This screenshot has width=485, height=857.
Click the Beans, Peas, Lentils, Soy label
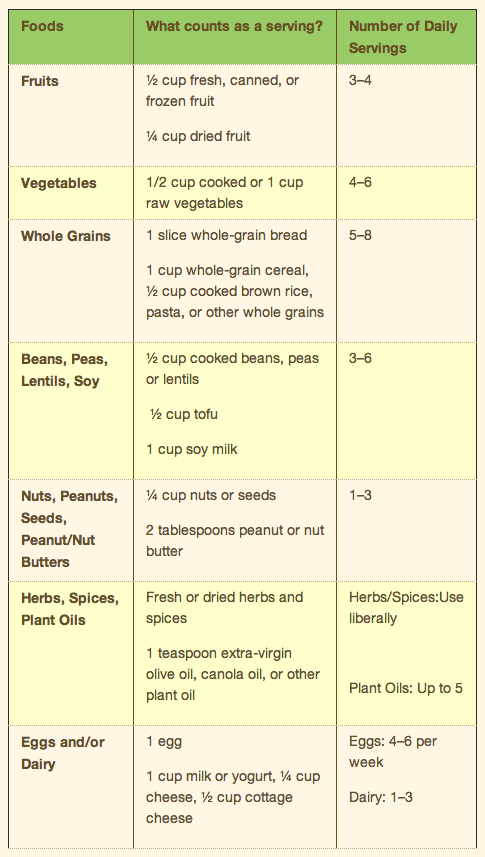click(65, 370)
